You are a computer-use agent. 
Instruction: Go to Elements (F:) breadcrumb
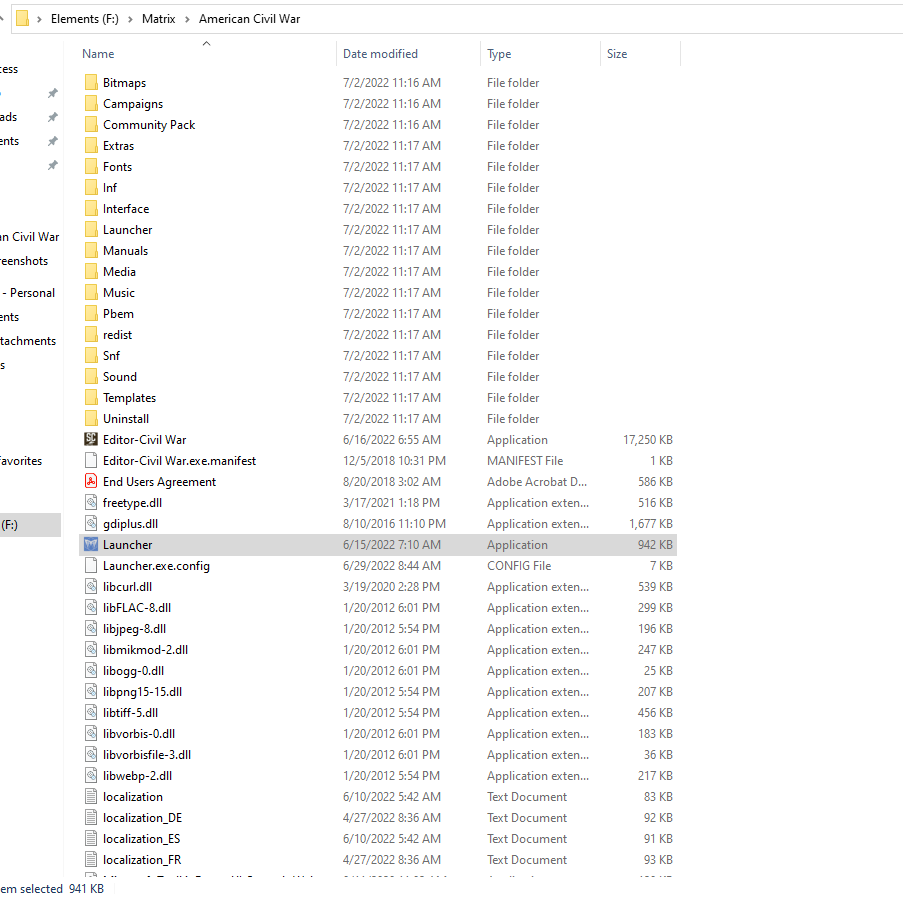pos(85,19)
